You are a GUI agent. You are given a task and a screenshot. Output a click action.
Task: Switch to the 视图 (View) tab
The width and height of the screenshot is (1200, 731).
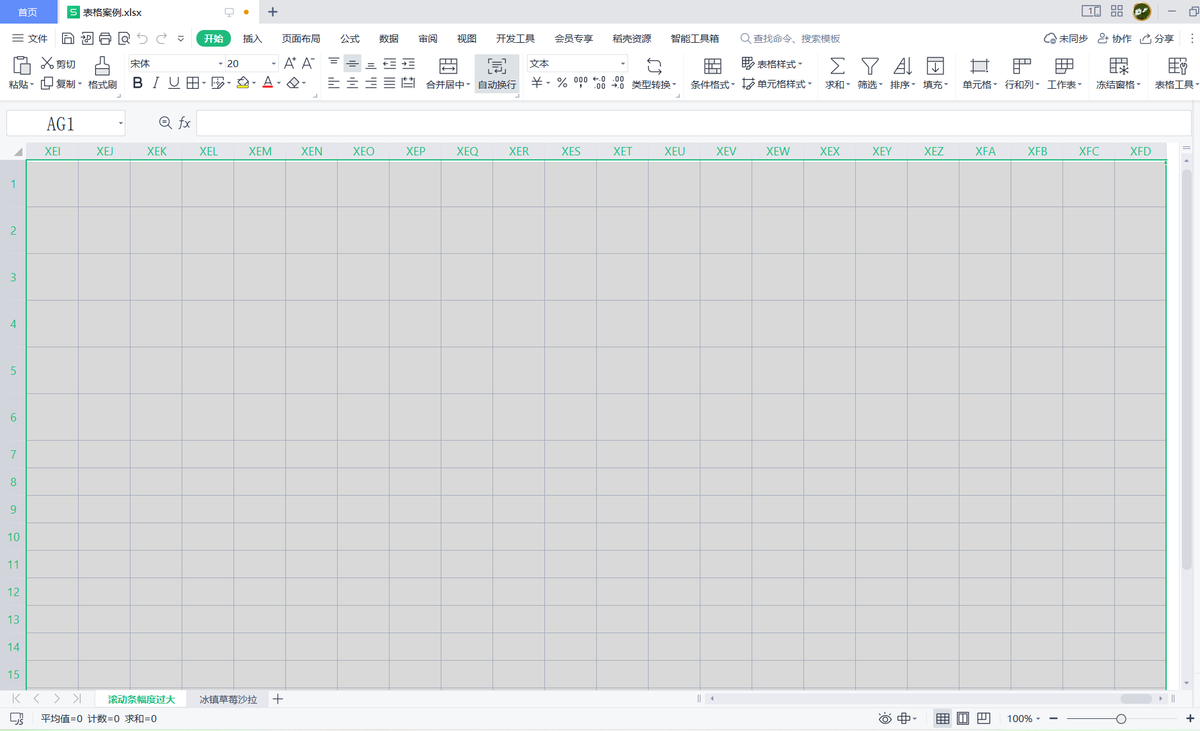click(x=467, y=39)
